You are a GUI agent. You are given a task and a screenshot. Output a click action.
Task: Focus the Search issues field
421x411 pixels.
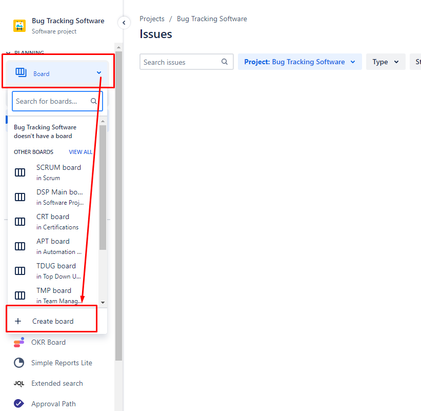186,62
